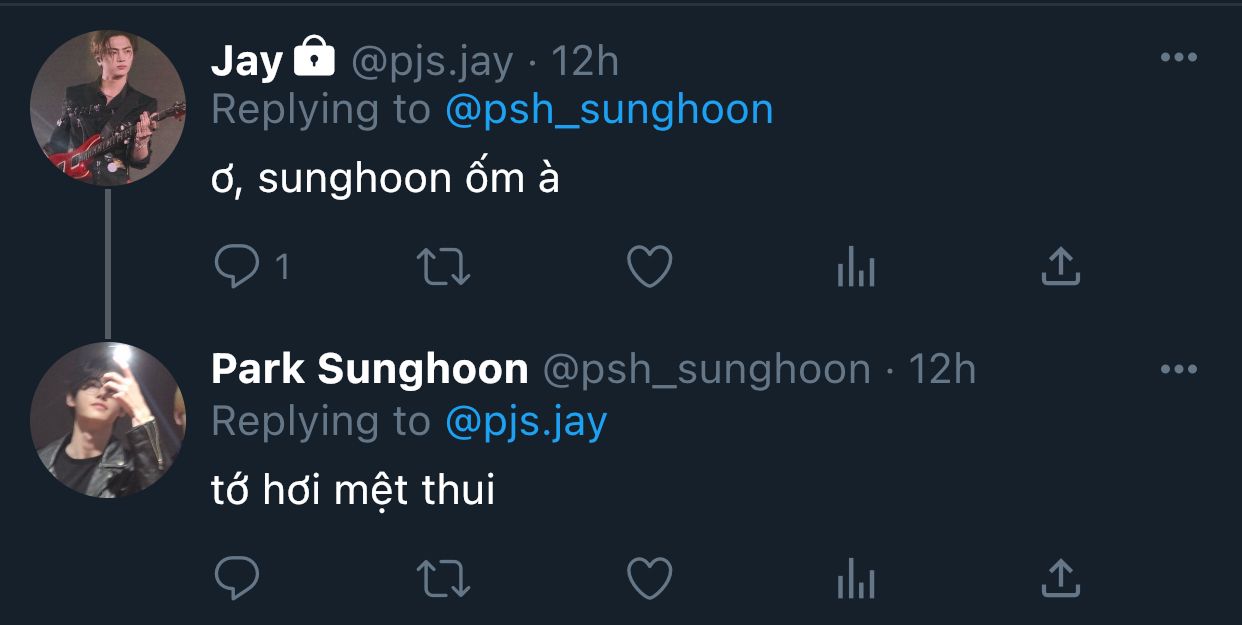The width and height of the screenshot is (1242, 625).
Task: Like Jay's tweet with the heart icon
Action: pos(649,267)
